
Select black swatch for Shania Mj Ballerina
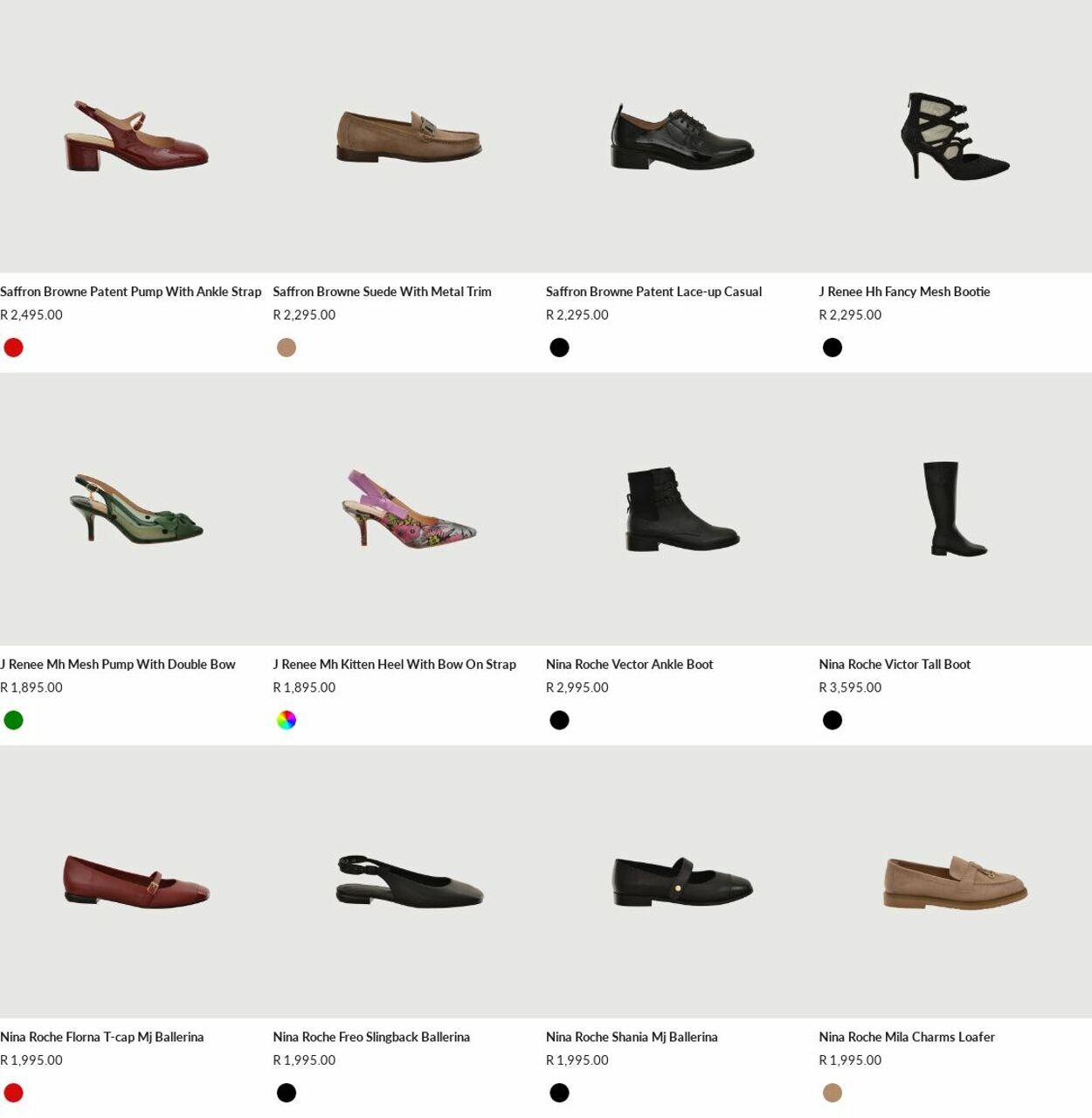559,1093
